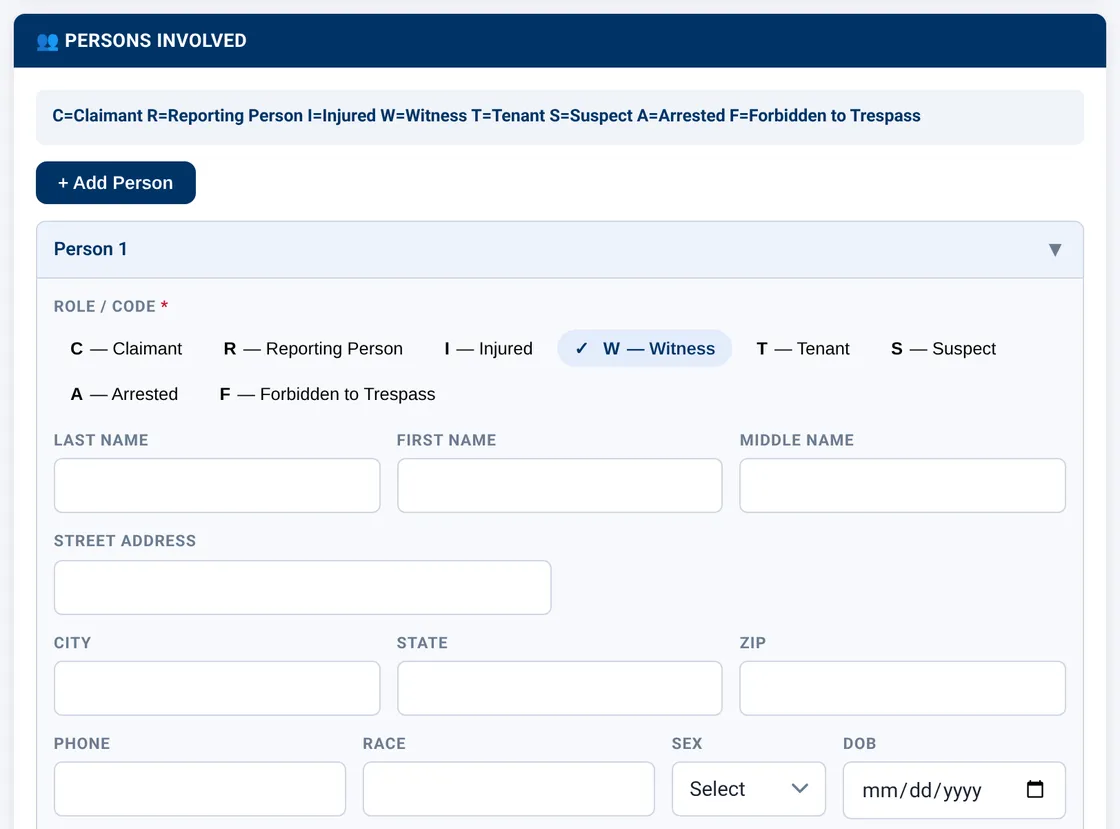Select F — Forbidden to Trespass role

[327, 394]
